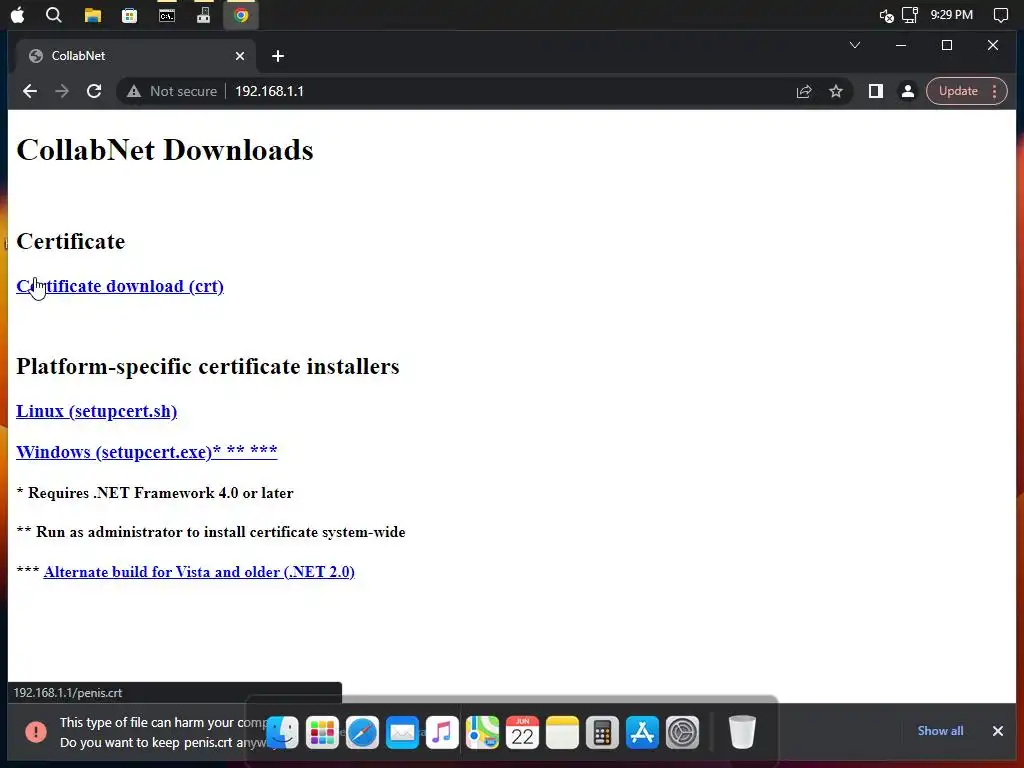The image size is (1024, 768).
Task: Click the CollabNet Downloads heading
Action: [x=165, y=150]
